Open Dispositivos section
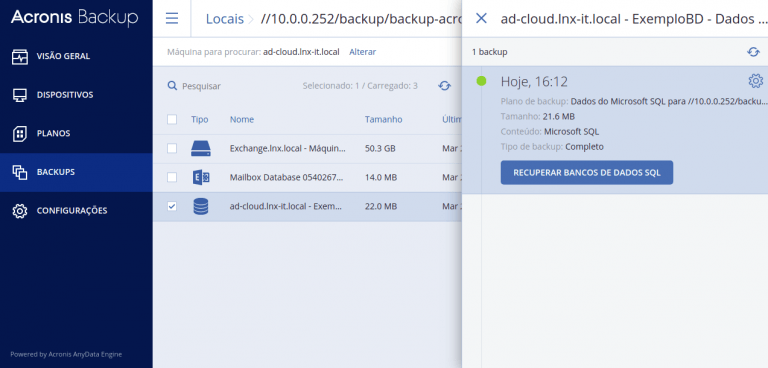This screenshot has width=768, height=368. pos(76,95)
